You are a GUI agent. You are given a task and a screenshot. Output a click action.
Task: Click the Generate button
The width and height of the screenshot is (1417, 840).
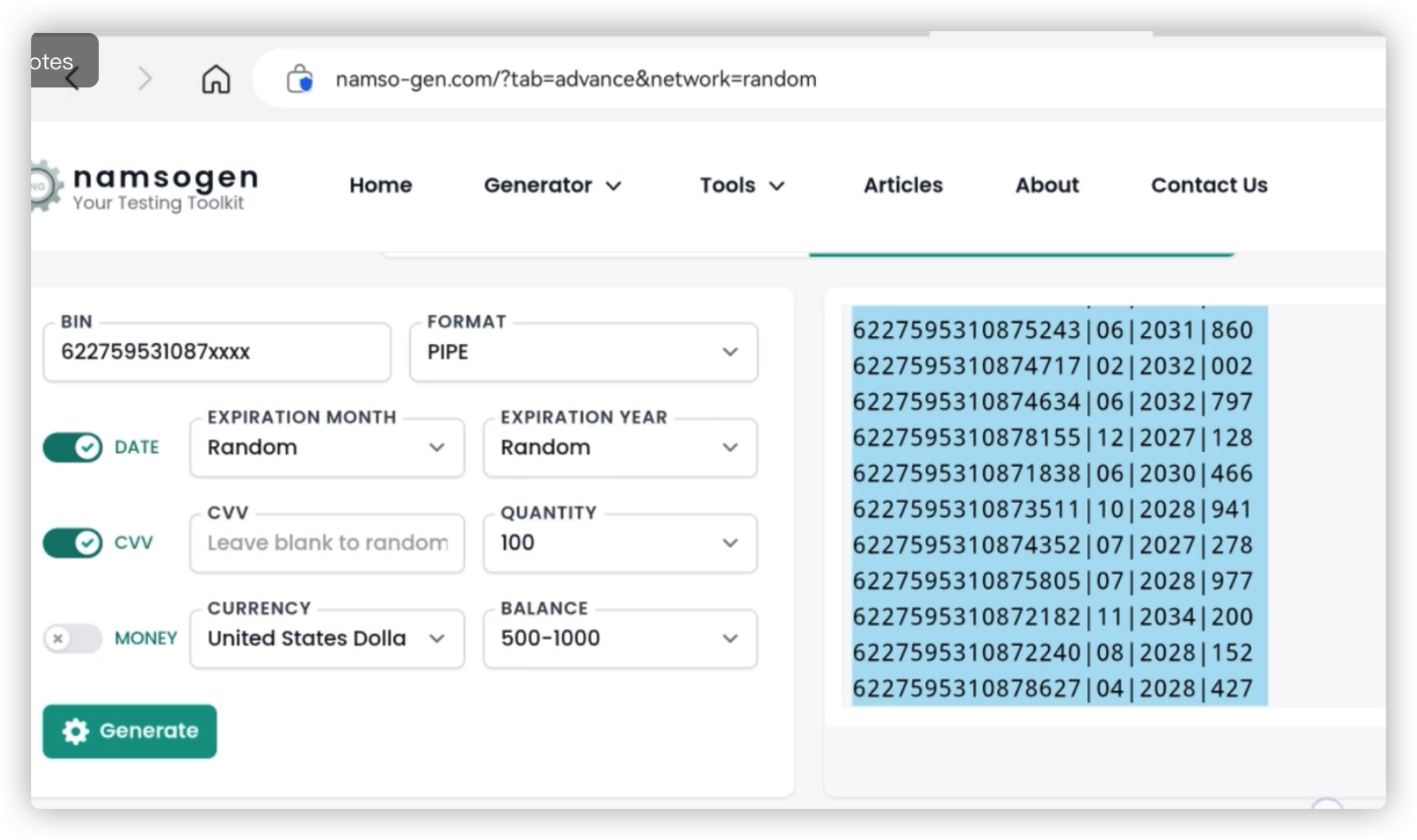130,731
